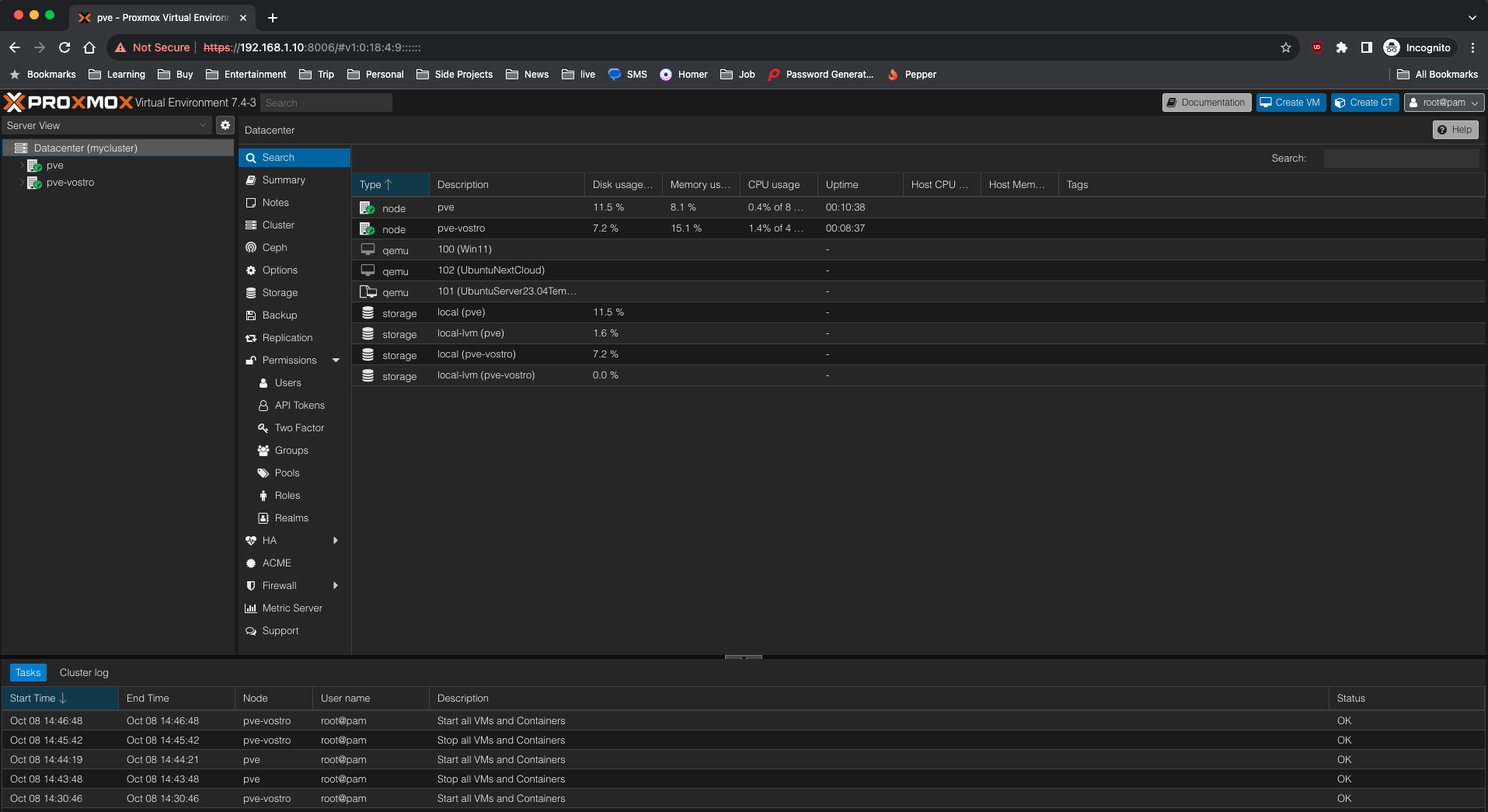
Task: Open Storage in Datacenter menu
Action: (294, 292)
